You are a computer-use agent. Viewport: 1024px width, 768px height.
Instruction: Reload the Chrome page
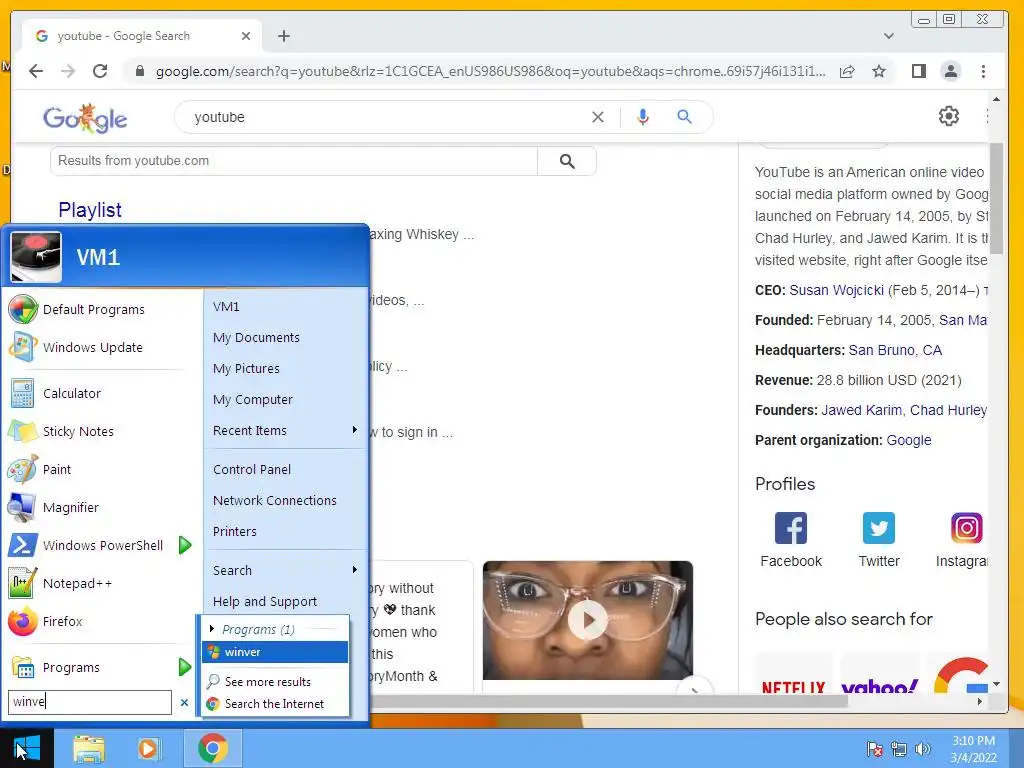[x=100, y=71]
